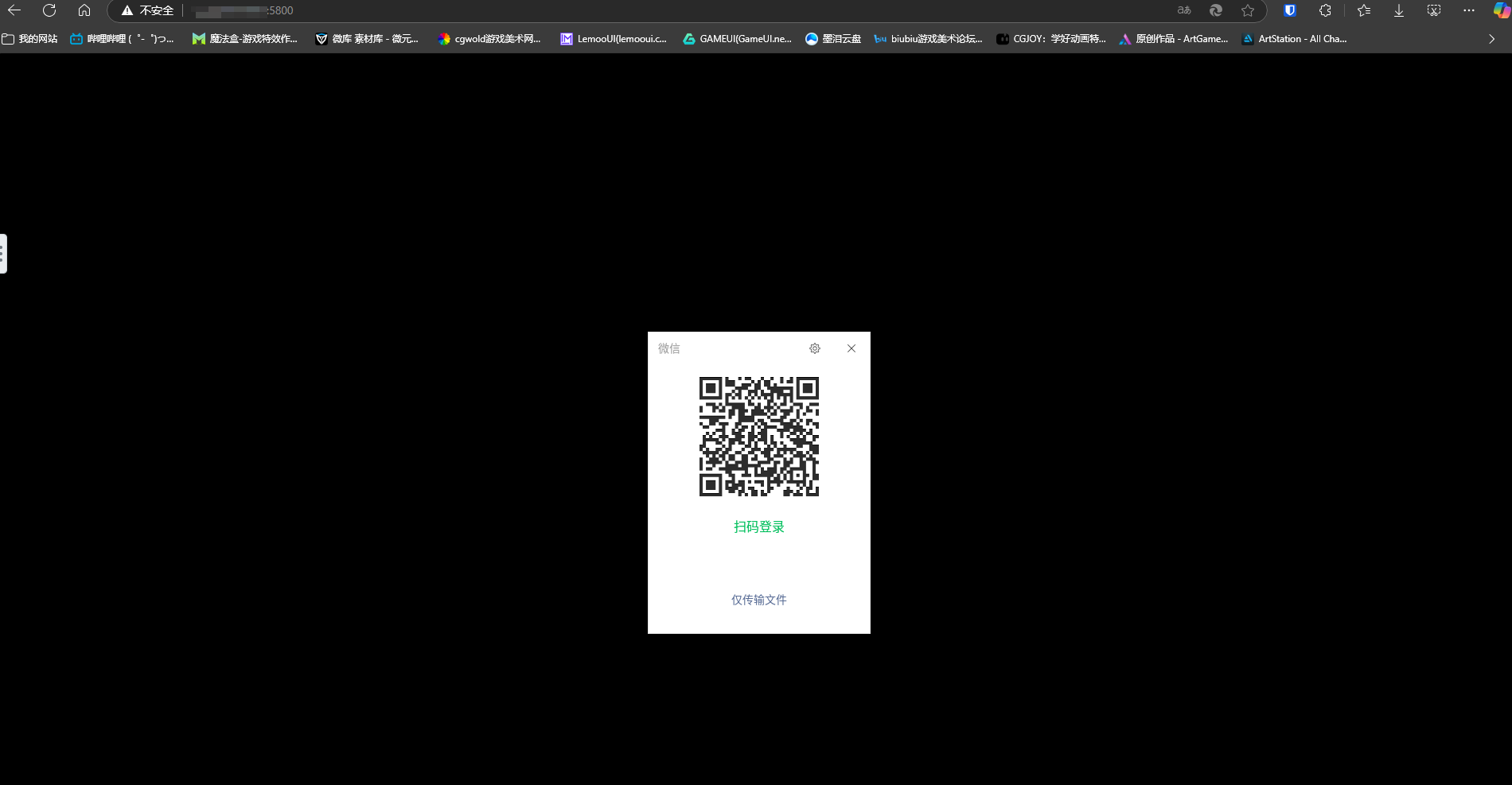The height and width of the screenshot is (785, 1512).
Task: Reload the current page
Action: pos(49,10)
